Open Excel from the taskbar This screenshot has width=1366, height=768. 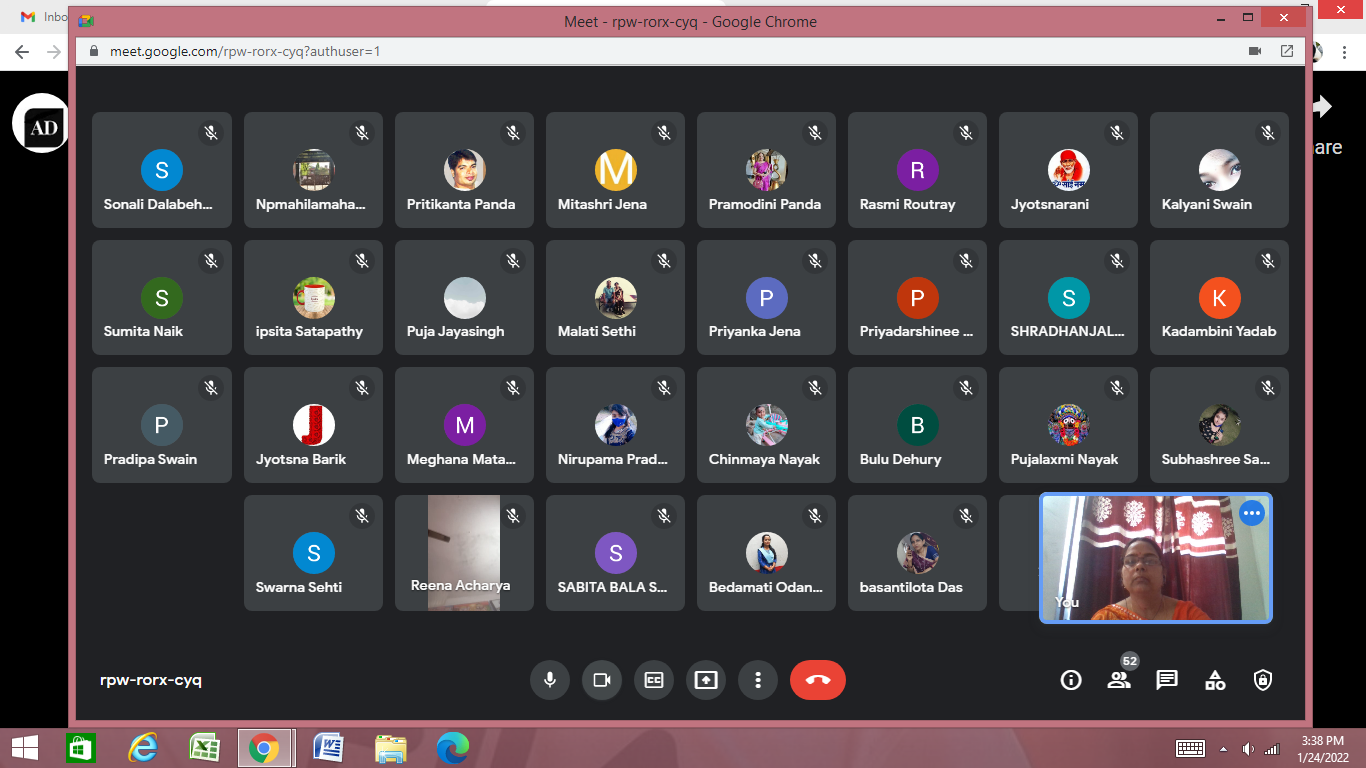204,747
